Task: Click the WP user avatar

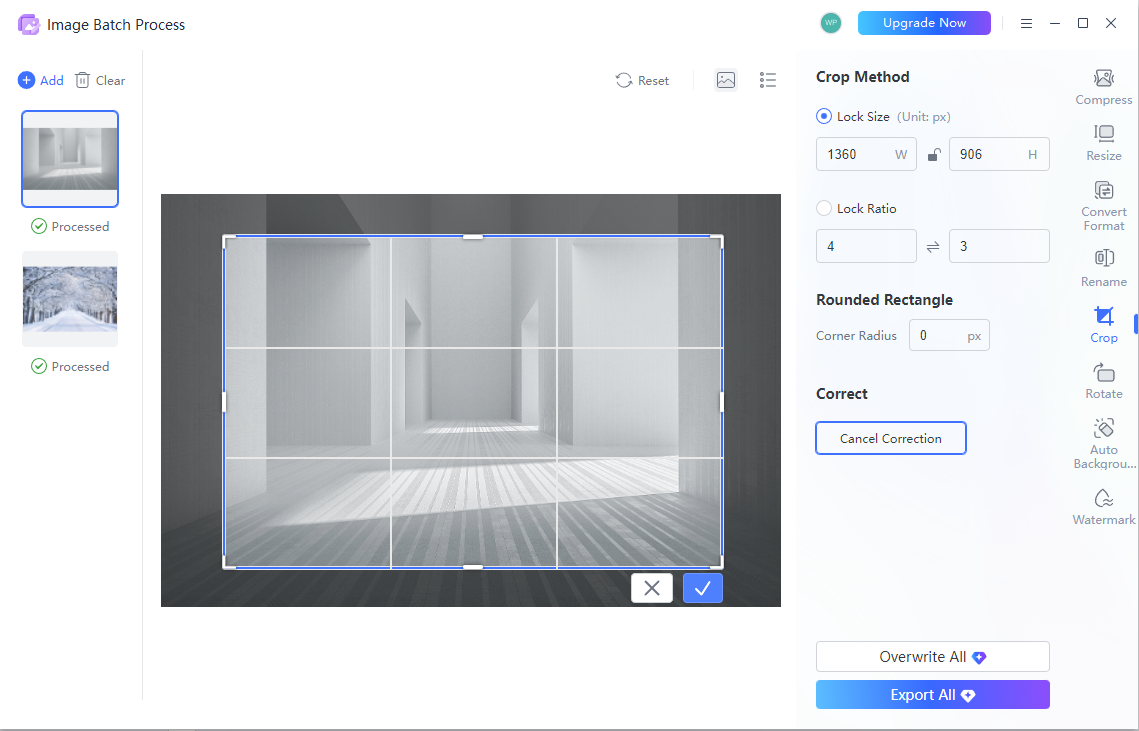Action: 830,23
